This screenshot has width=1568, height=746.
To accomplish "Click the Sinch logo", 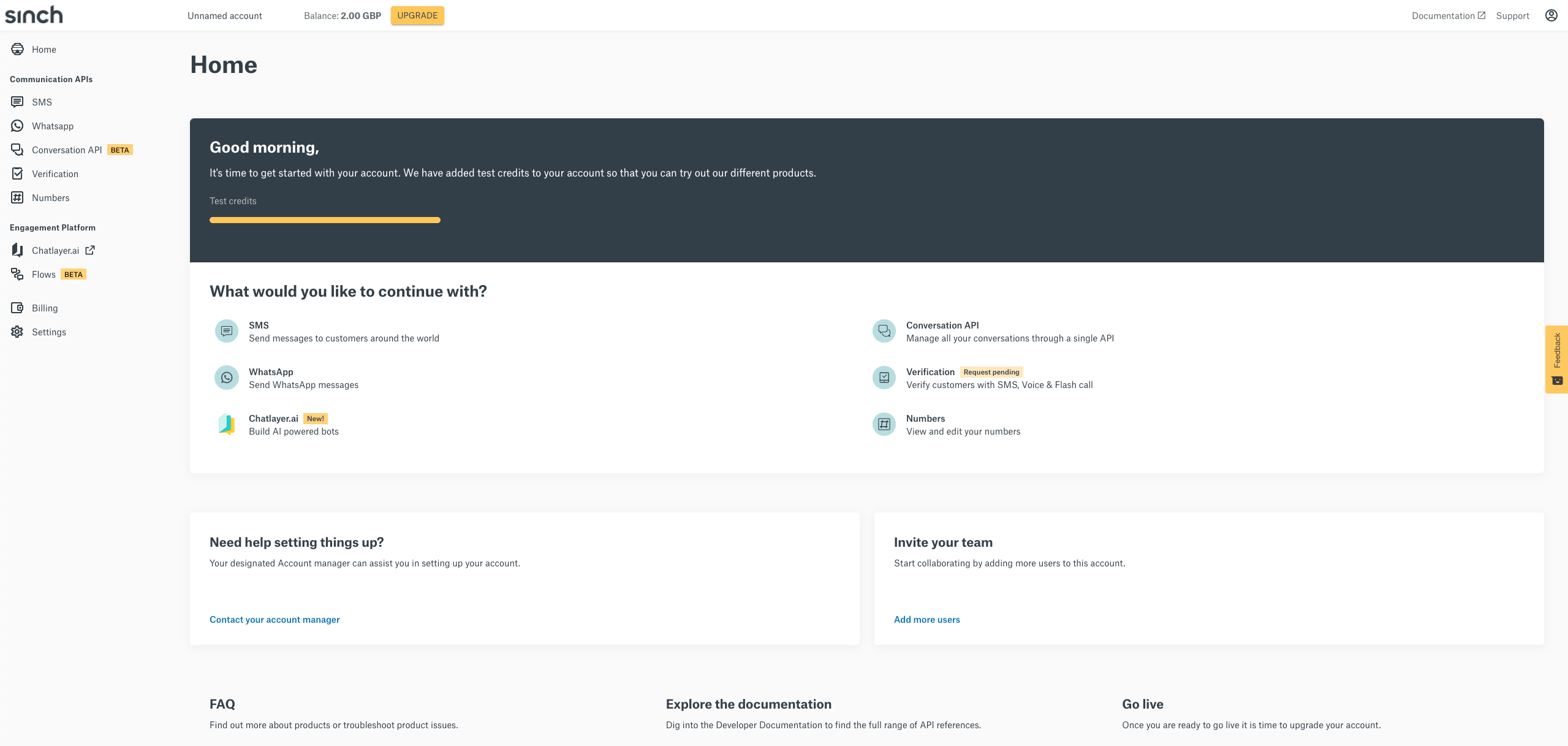I will point(34,15).
